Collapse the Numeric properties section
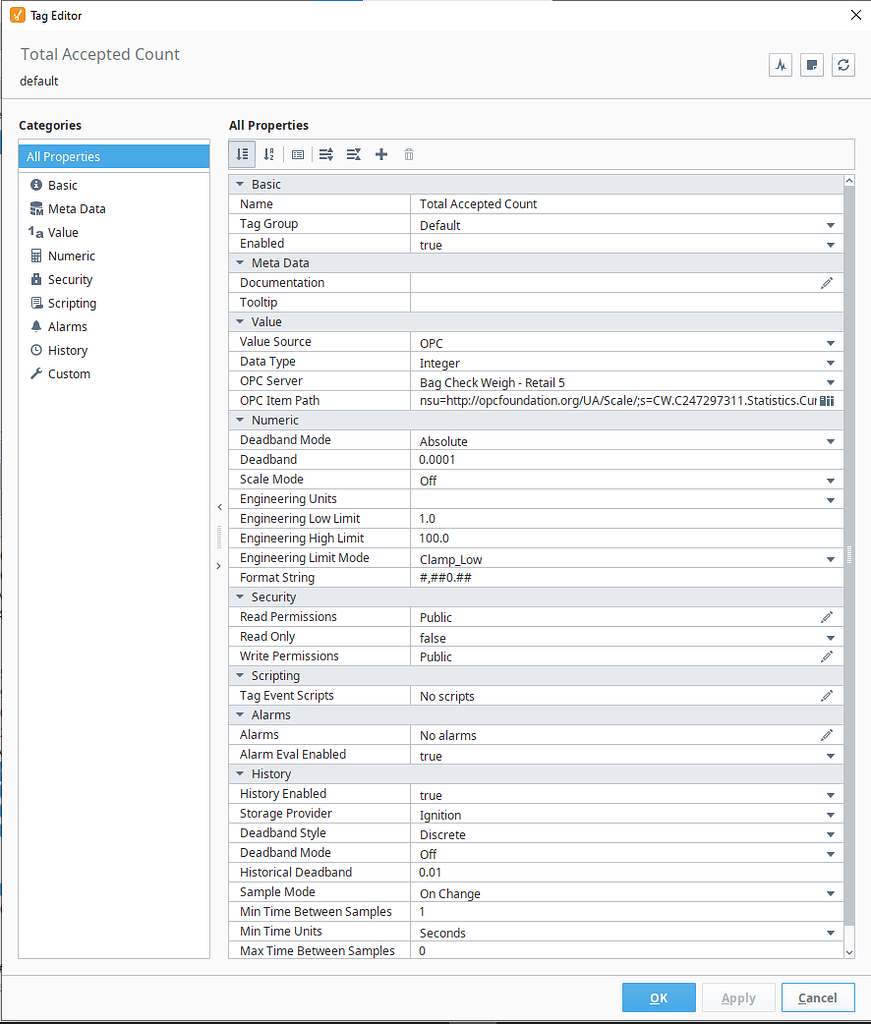871x1024 pixels. (240, 419)
